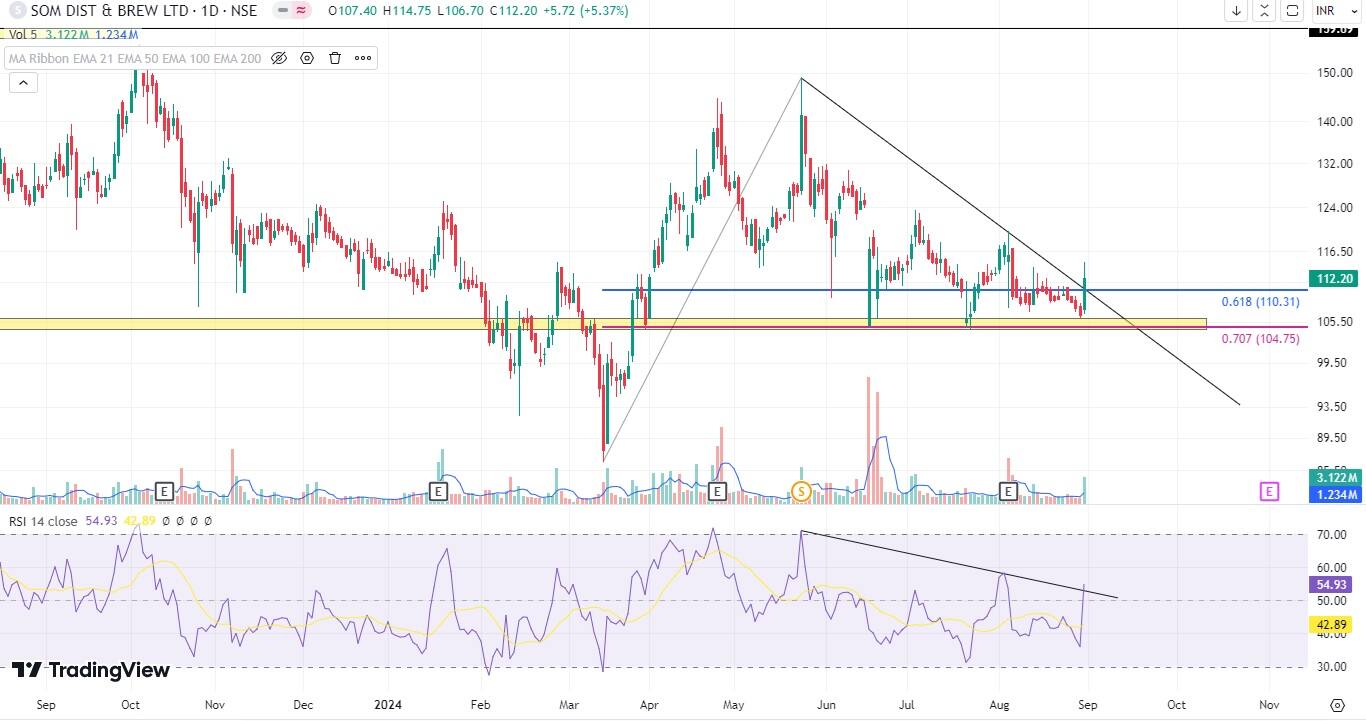
Task: Select the Vol 5 indicator label
Action: pos(22,34)
